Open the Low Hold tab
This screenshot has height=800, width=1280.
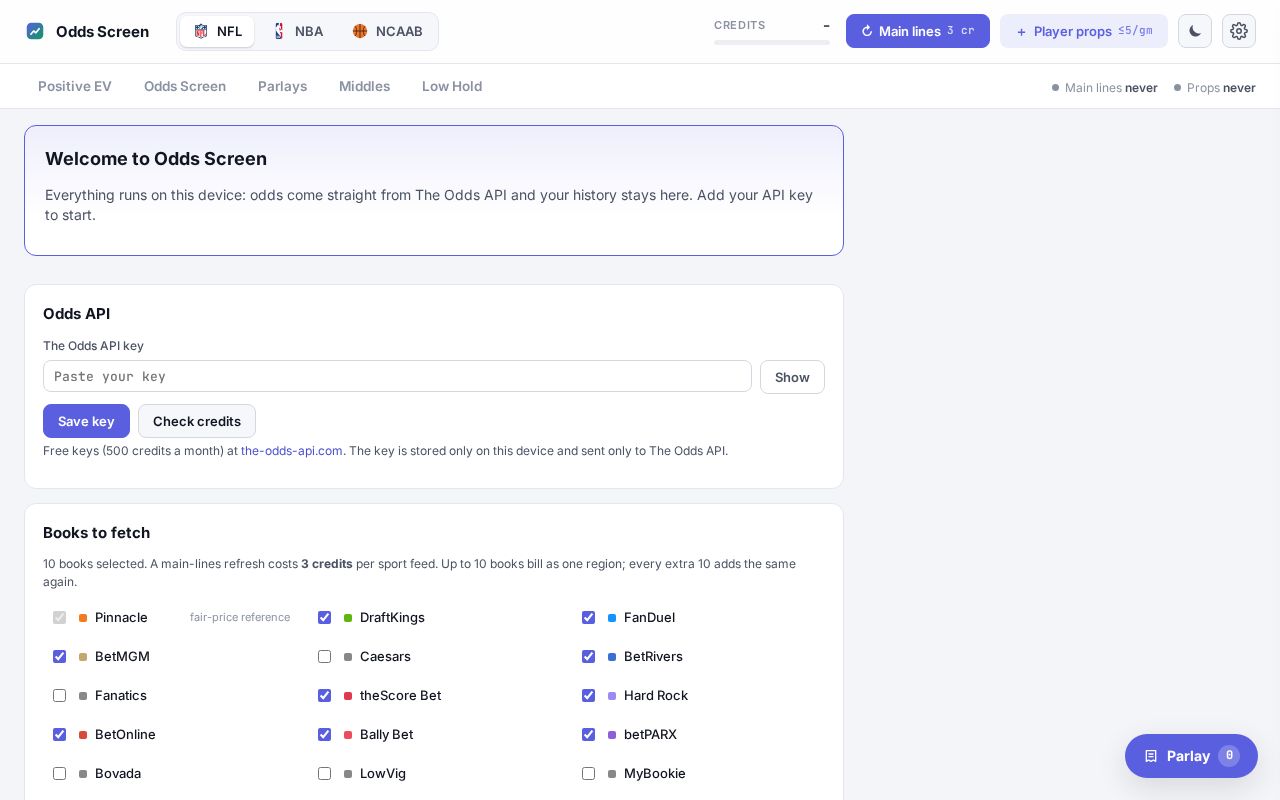pyautogui.click(x=452, y=86)
